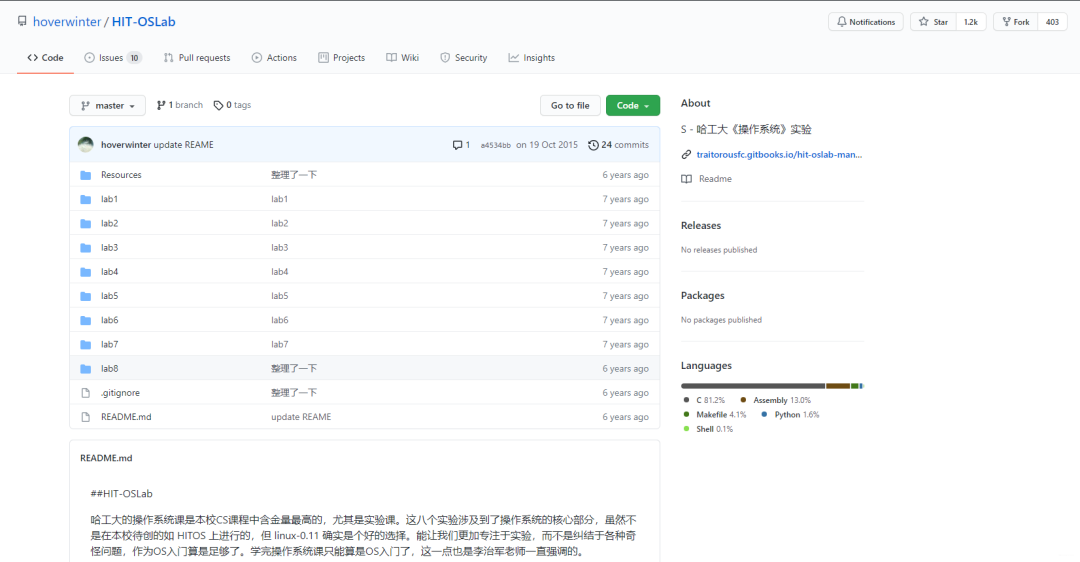Click the Go to file button
The height and width of the screenshot is (562, 1080).
(570, 105)
